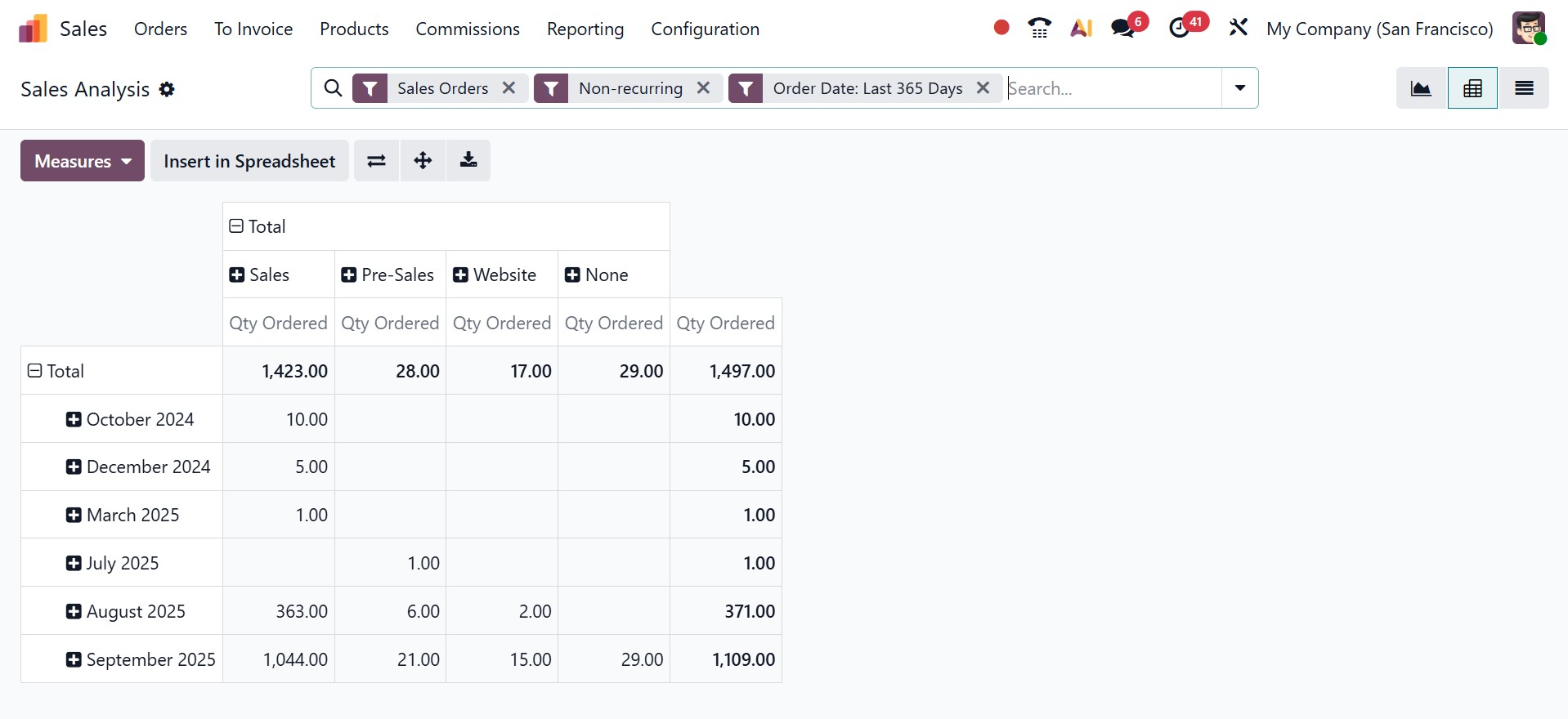Open the Configuration menu
The image size is (1568, 719).
[705, 29]
